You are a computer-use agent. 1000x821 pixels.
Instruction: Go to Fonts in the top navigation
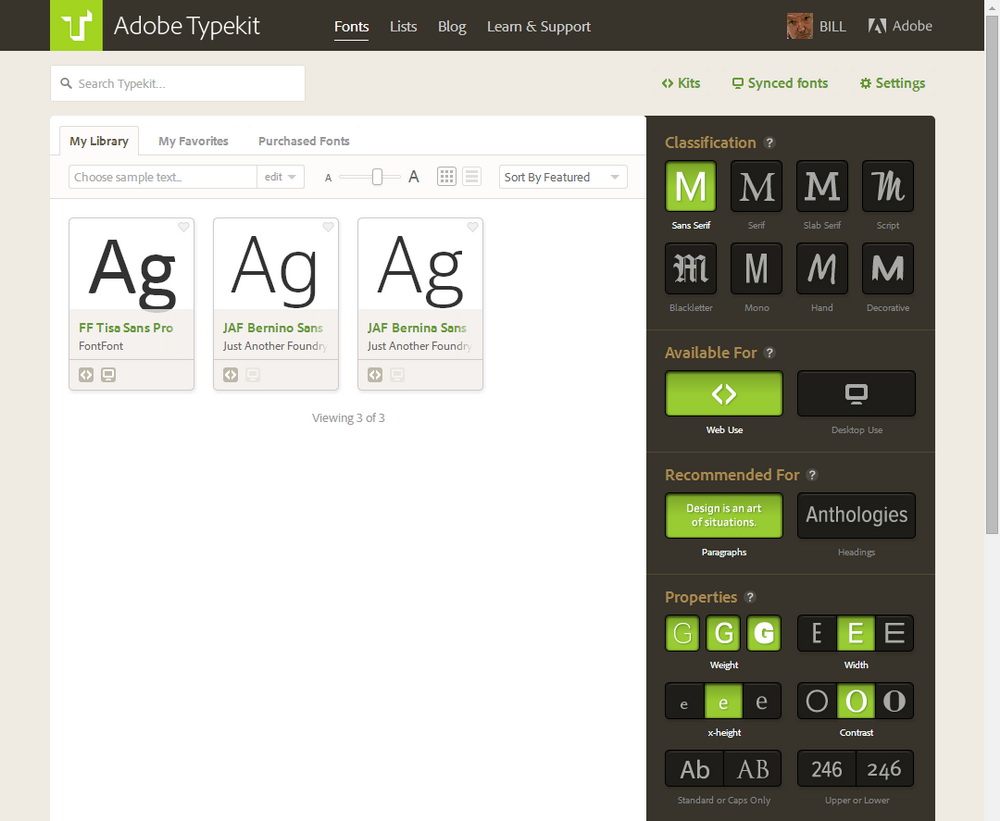coord(351,27)
